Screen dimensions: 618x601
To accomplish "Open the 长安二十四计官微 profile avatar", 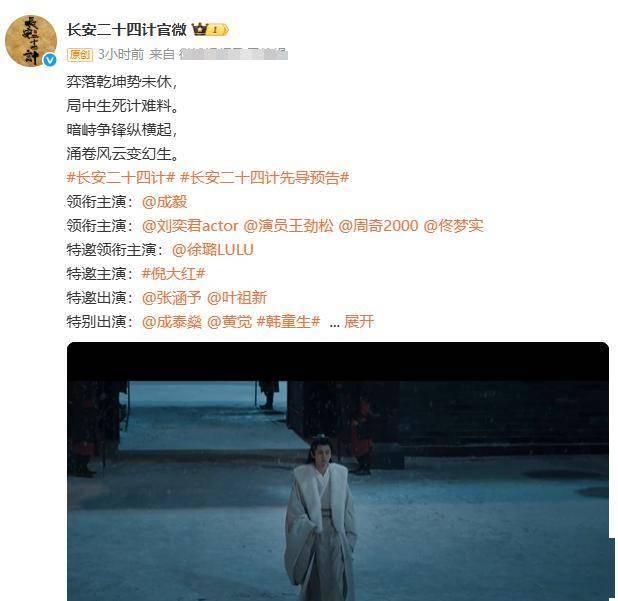I will click(x=31, y=41).
